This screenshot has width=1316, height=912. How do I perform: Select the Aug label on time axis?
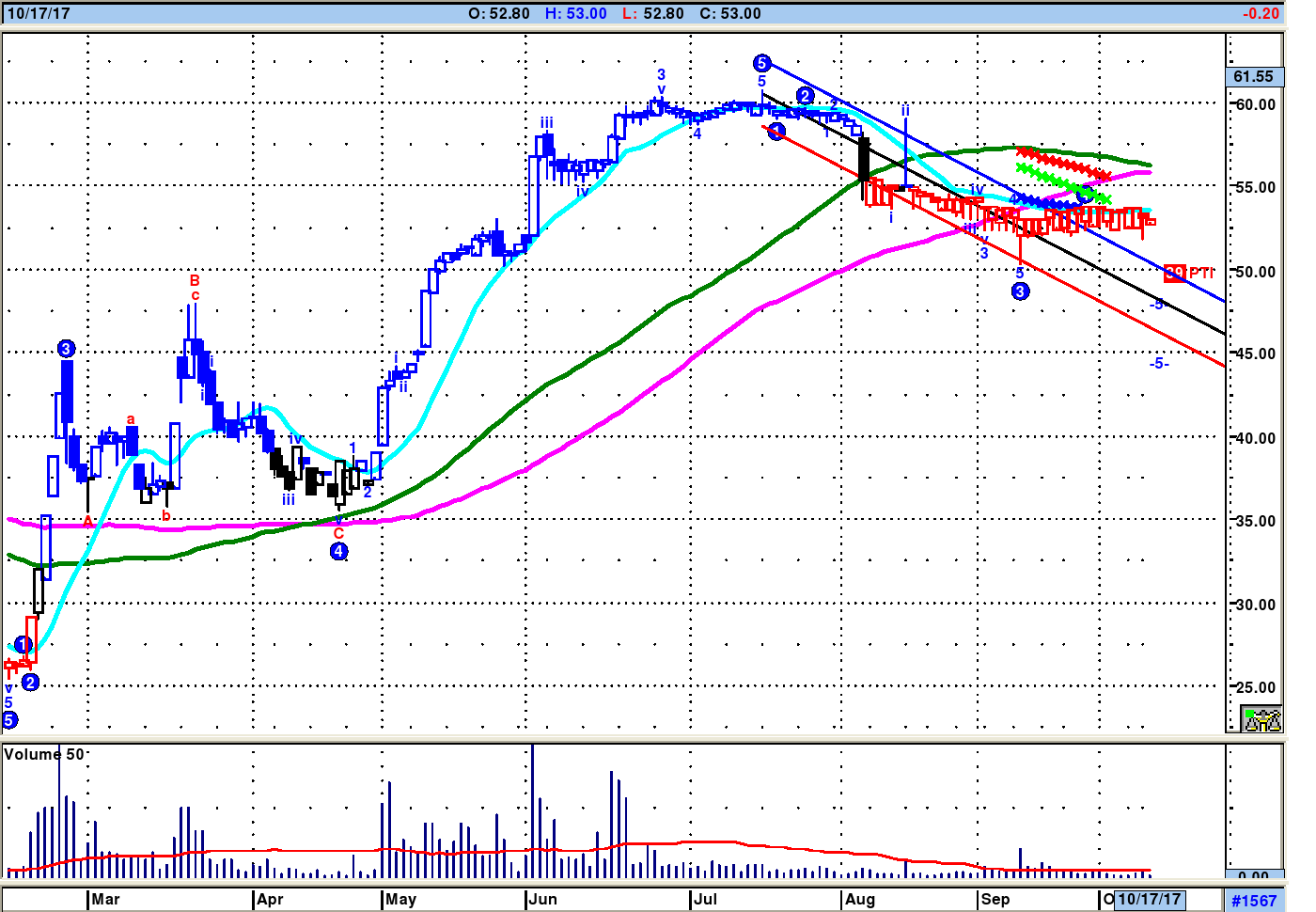click(x=859, y=899)
